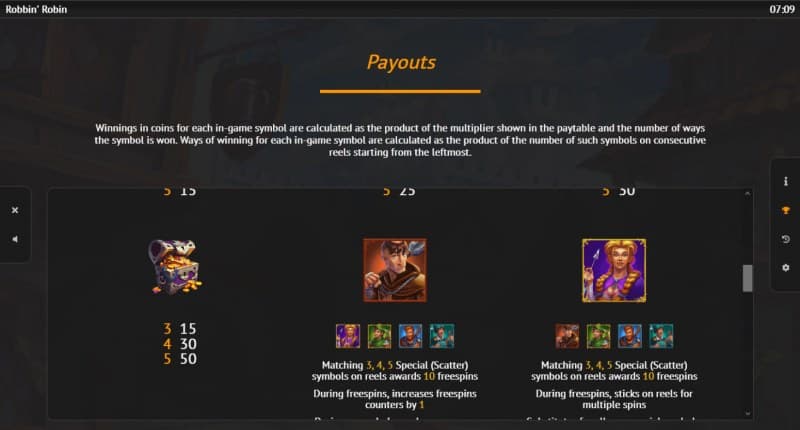Click the small teal icon under hooded archer

(x=441, y=336)
